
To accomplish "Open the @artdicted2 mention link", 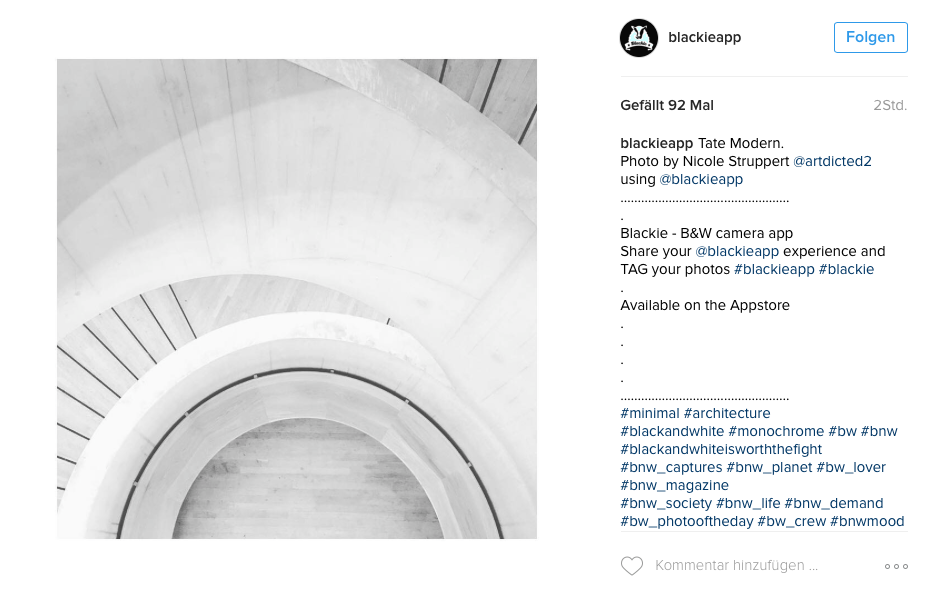I will pos(832,161).
